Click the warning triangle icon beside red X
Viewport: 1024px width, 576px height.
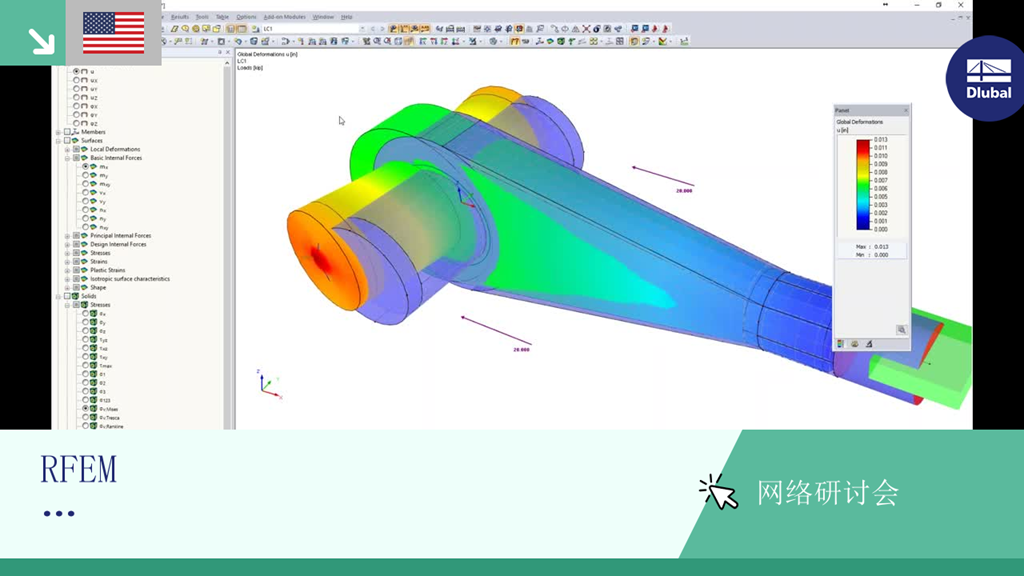[575, 29]
